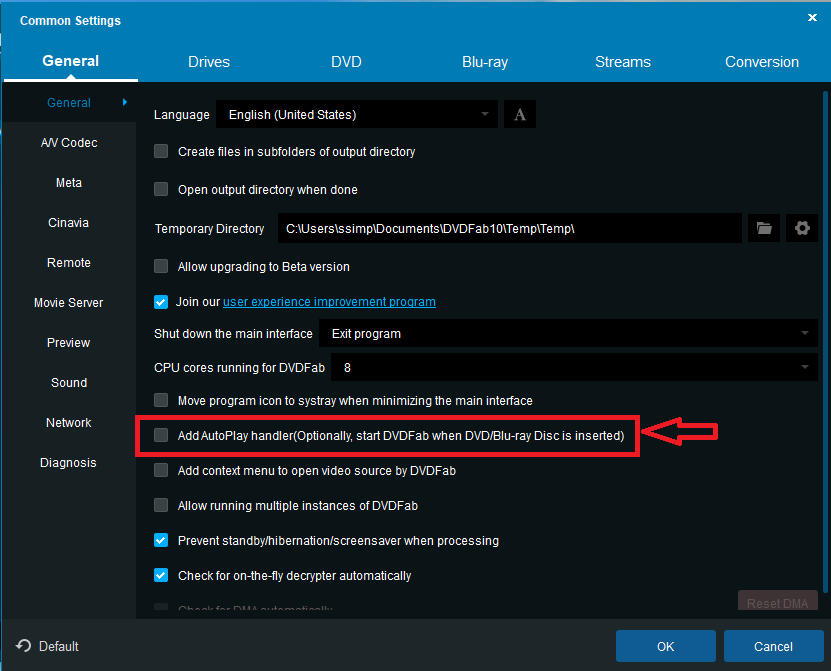Browse for temporary directory folder icon
Viewport: 831px width, 671px height.
click(764, 228)
